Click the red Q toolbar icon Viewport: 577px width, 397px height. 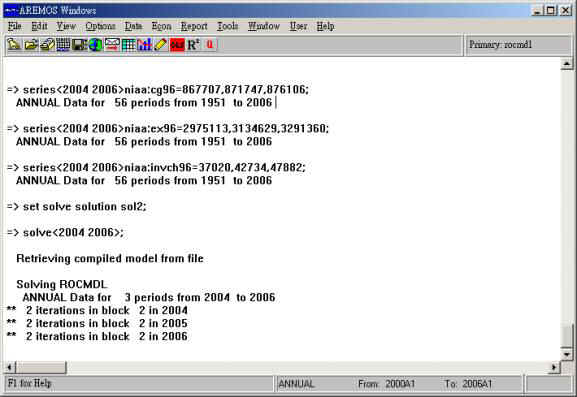click(210, 45)
